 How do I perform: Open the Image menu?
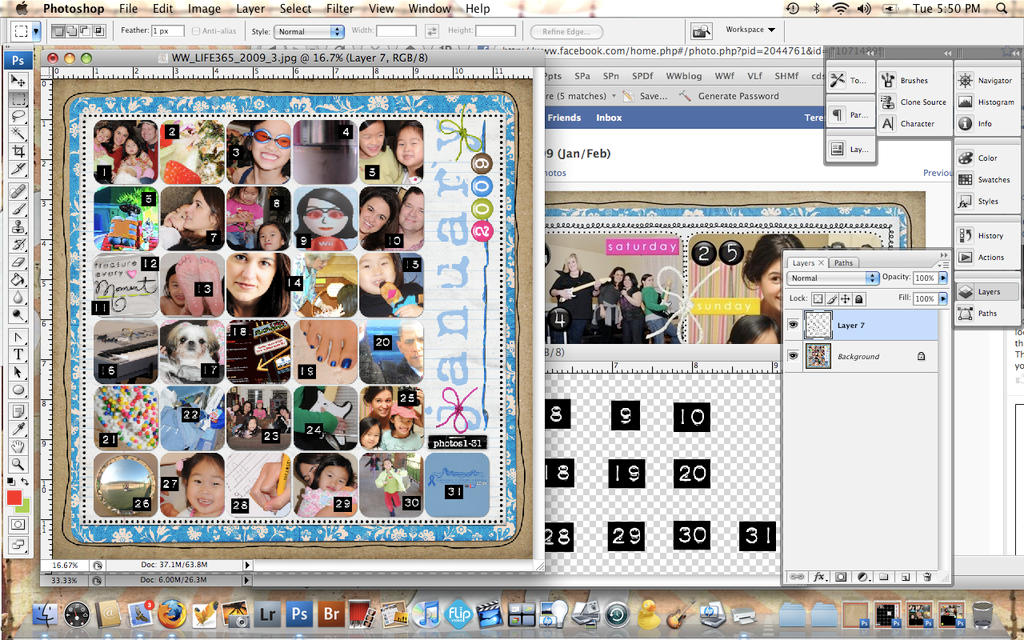[x=204, y=8]
